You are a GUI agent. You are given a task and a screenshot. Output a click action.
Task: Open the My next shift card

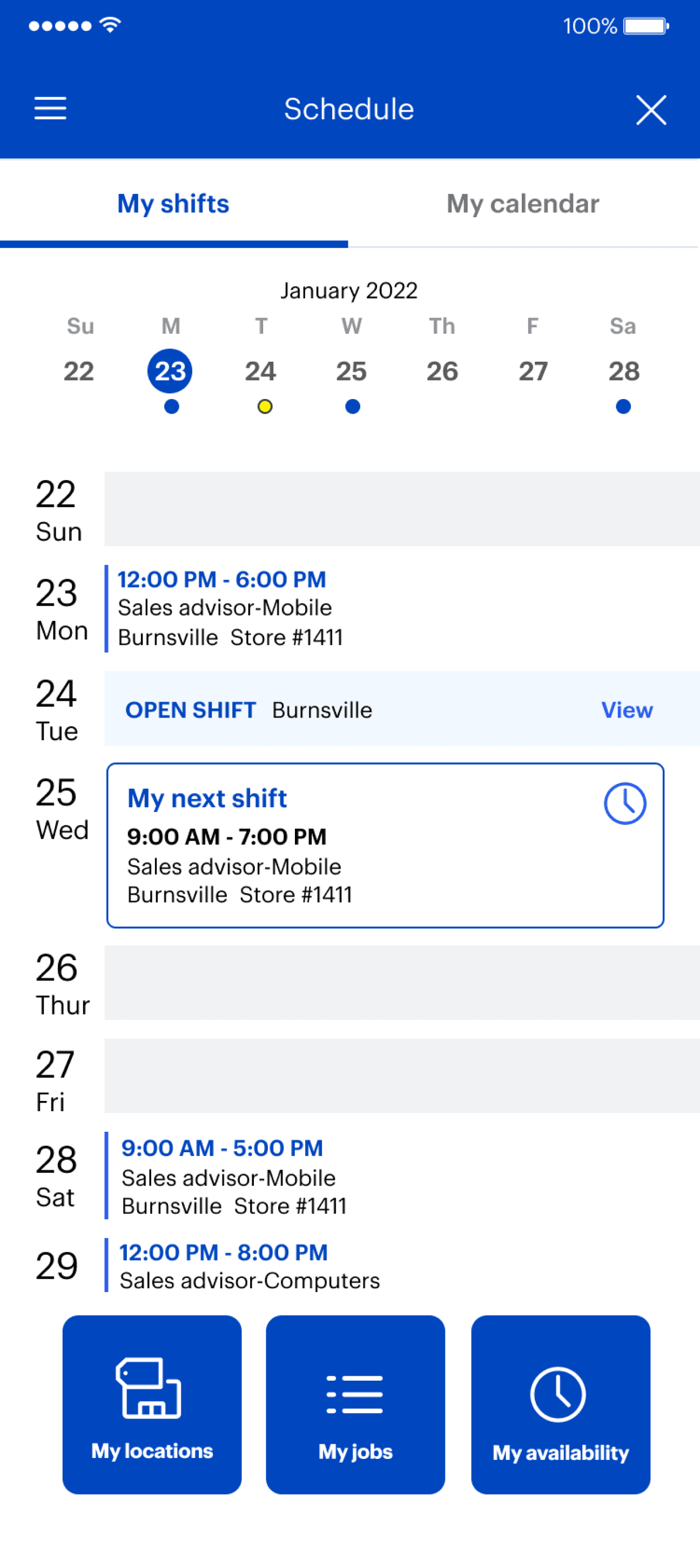tap(385, 845)
